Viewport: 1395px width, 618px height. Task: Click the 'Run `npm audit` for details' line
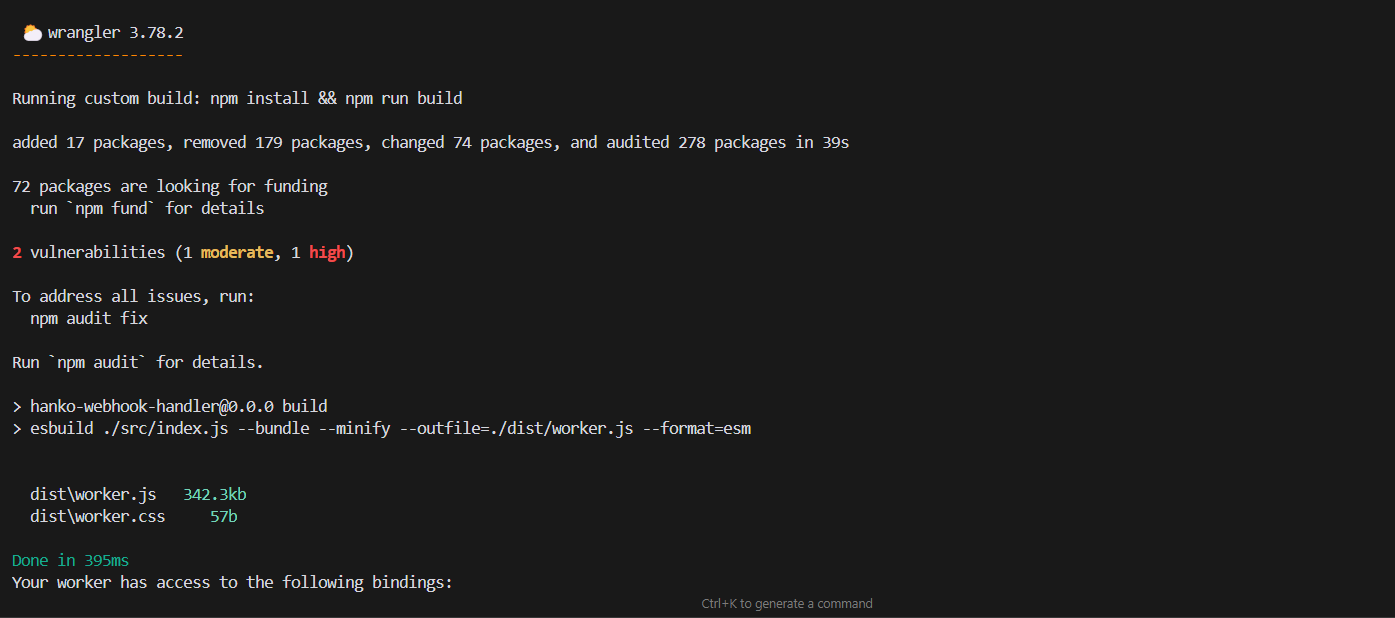(x=138, y=363)
